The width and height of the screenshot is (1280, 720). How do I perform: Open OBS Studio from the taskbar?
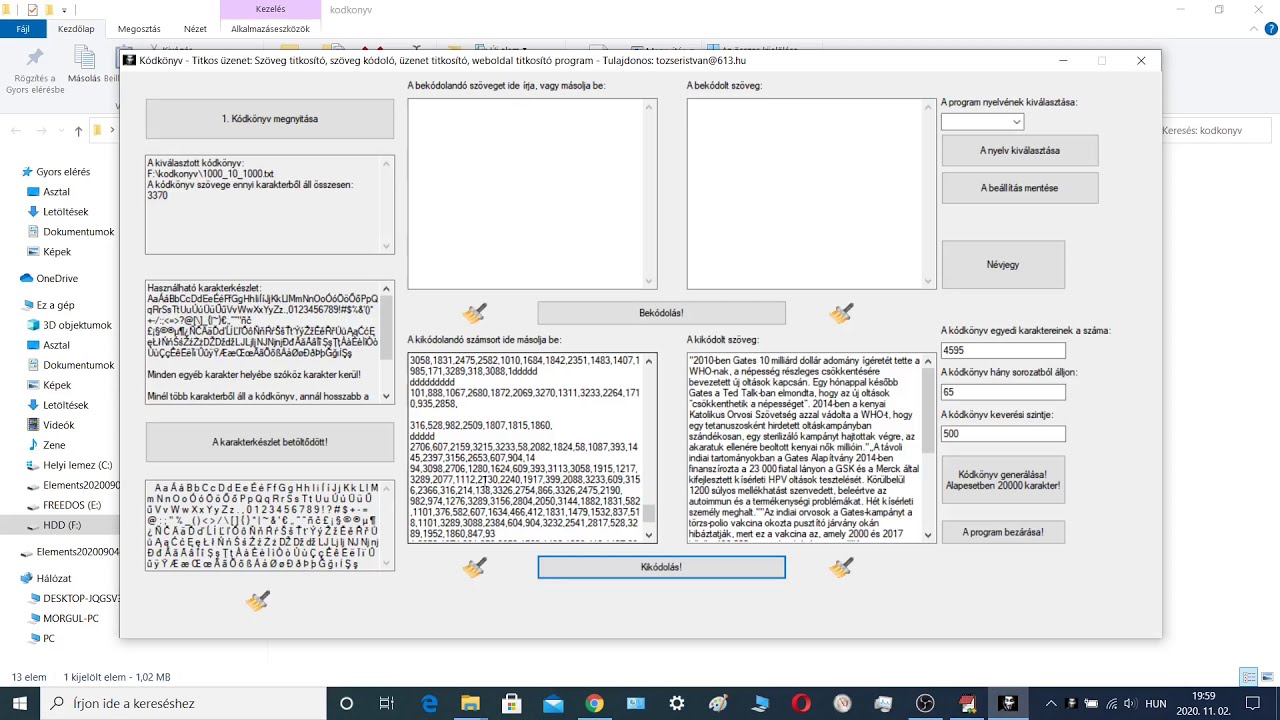(x=925, y=704)
